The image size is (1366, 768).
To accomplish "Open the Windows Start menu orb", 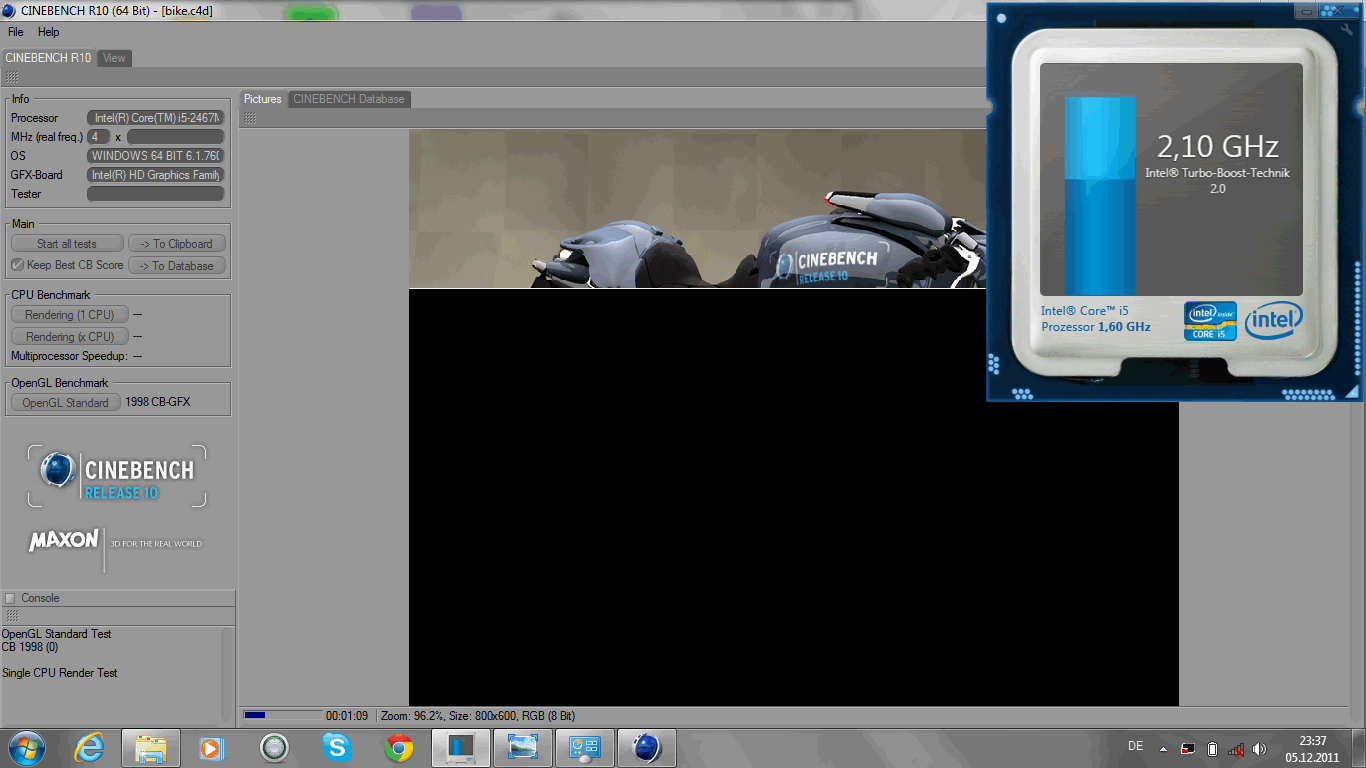I will pos(27,748).
